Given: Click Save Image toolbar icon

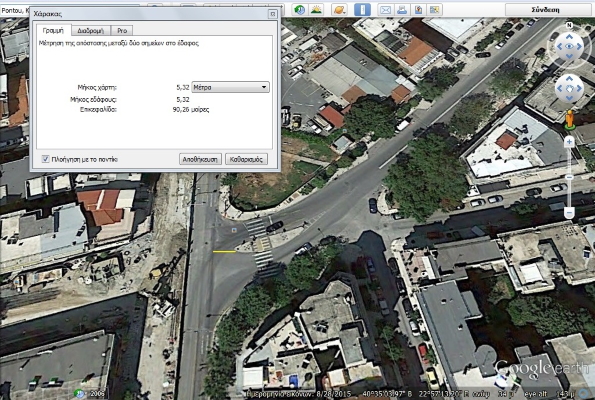Looking at the screenshot, I should click(x=418, y=10).
